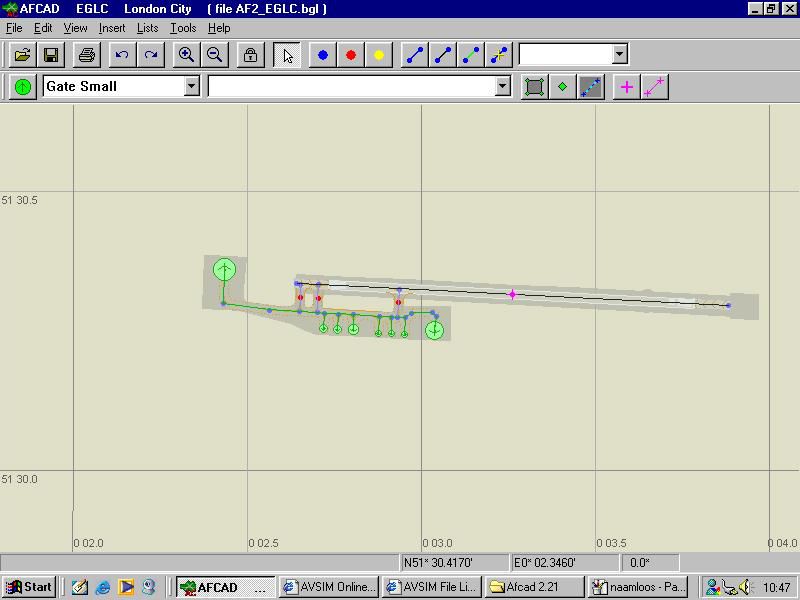Toggle the green diamond node tool

click(561, 87)
